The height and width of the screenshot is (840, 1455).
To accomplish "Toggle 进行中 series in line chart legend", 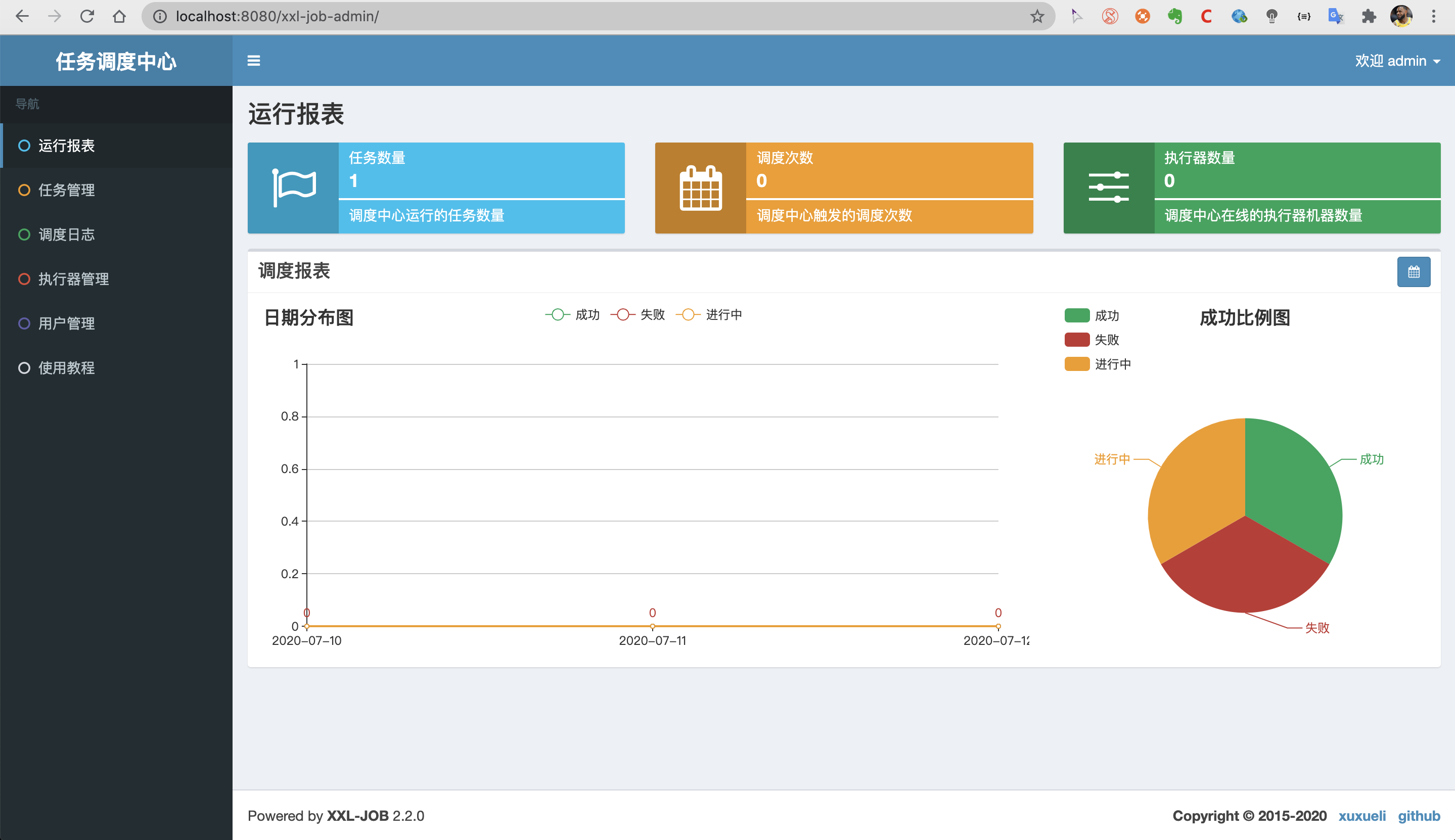I will point(709,314).
